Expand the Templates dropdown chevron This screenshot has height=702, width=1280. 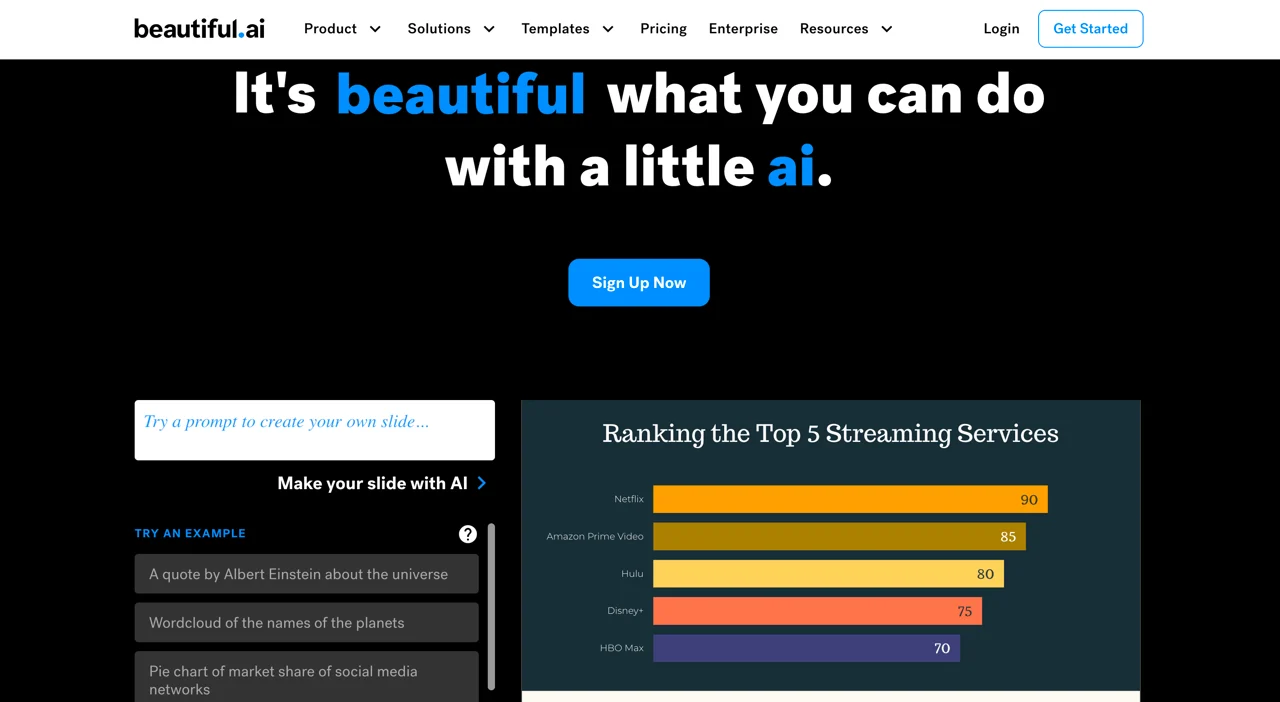click(608, 29)
